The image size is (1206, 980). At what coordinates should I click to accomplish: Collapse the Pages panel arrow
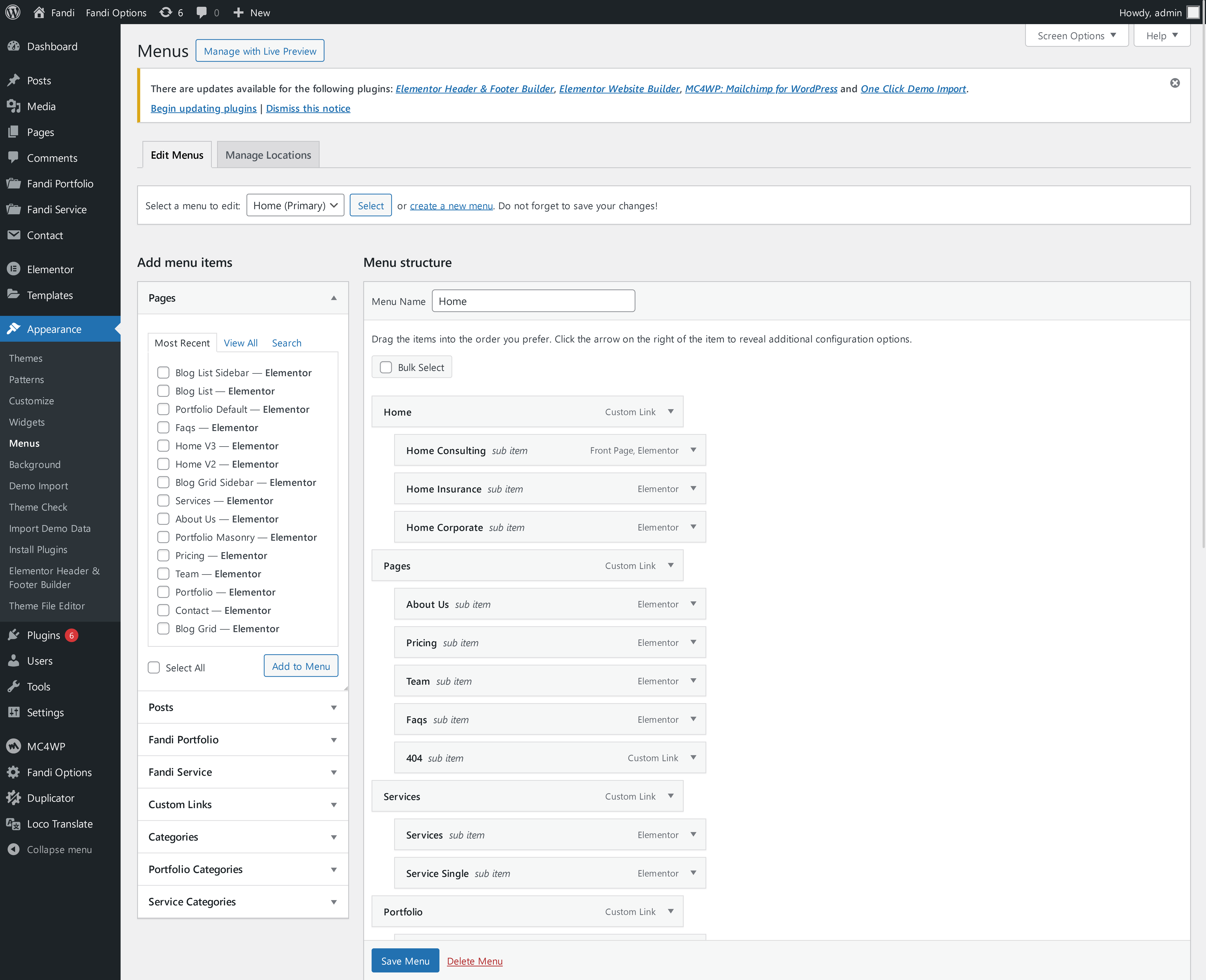click(334, 298)
